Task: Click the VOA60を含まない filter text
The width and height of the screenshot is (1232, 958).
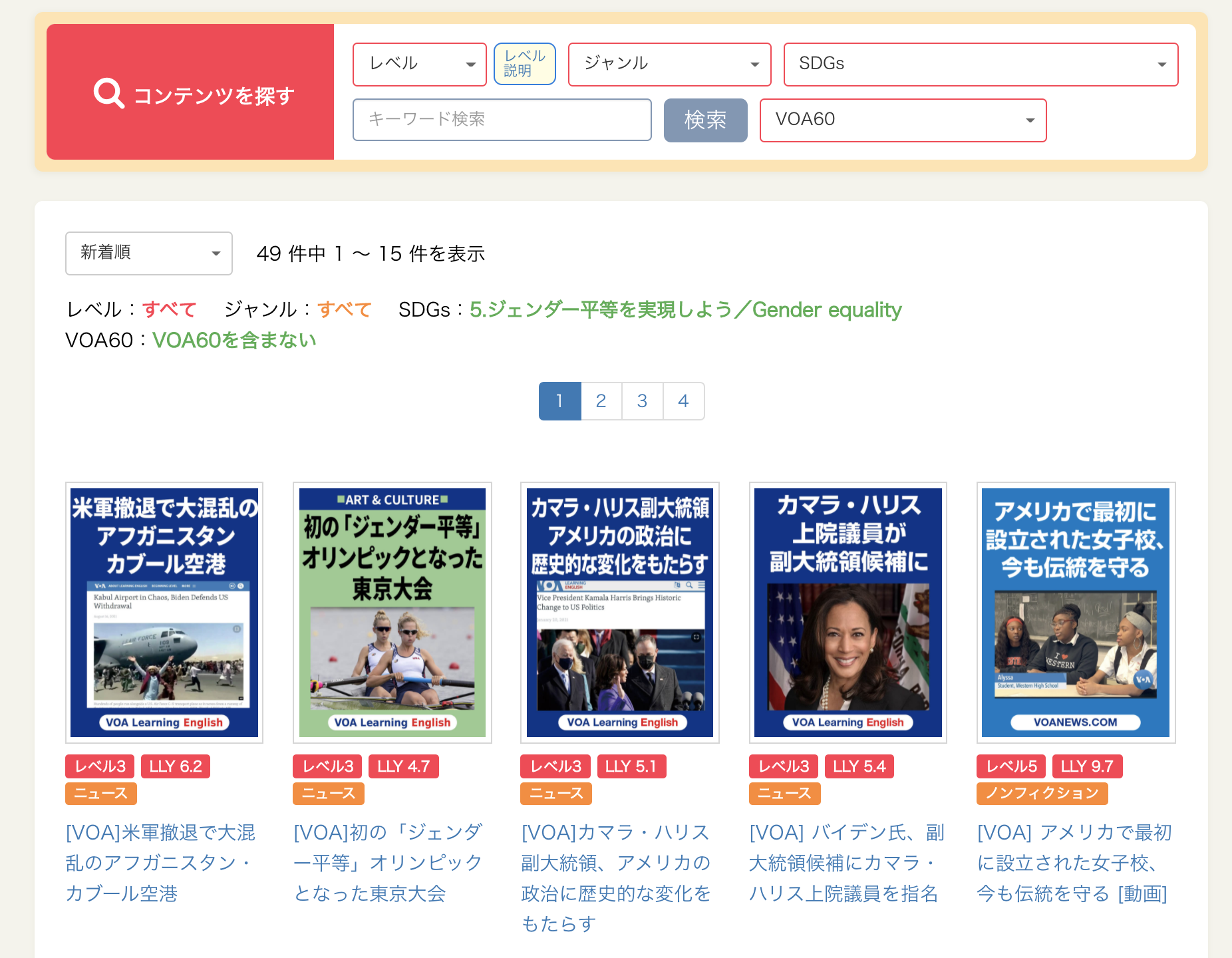Action: [234, 340]
